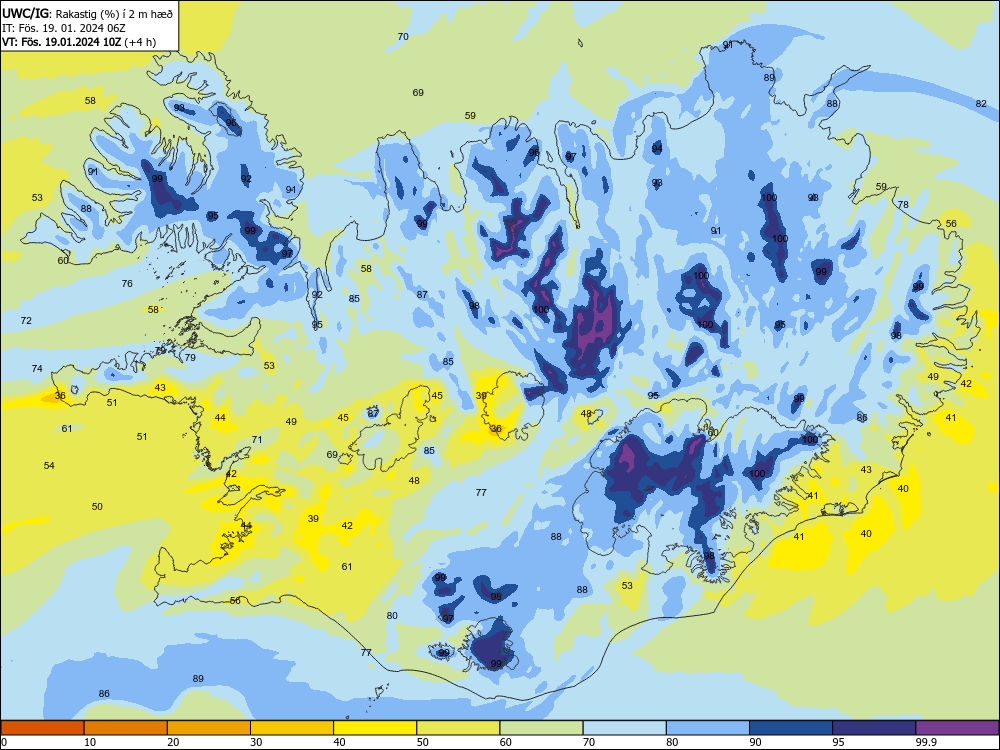Click the humidity value '80' near the south coast

(x=392, y=615)
